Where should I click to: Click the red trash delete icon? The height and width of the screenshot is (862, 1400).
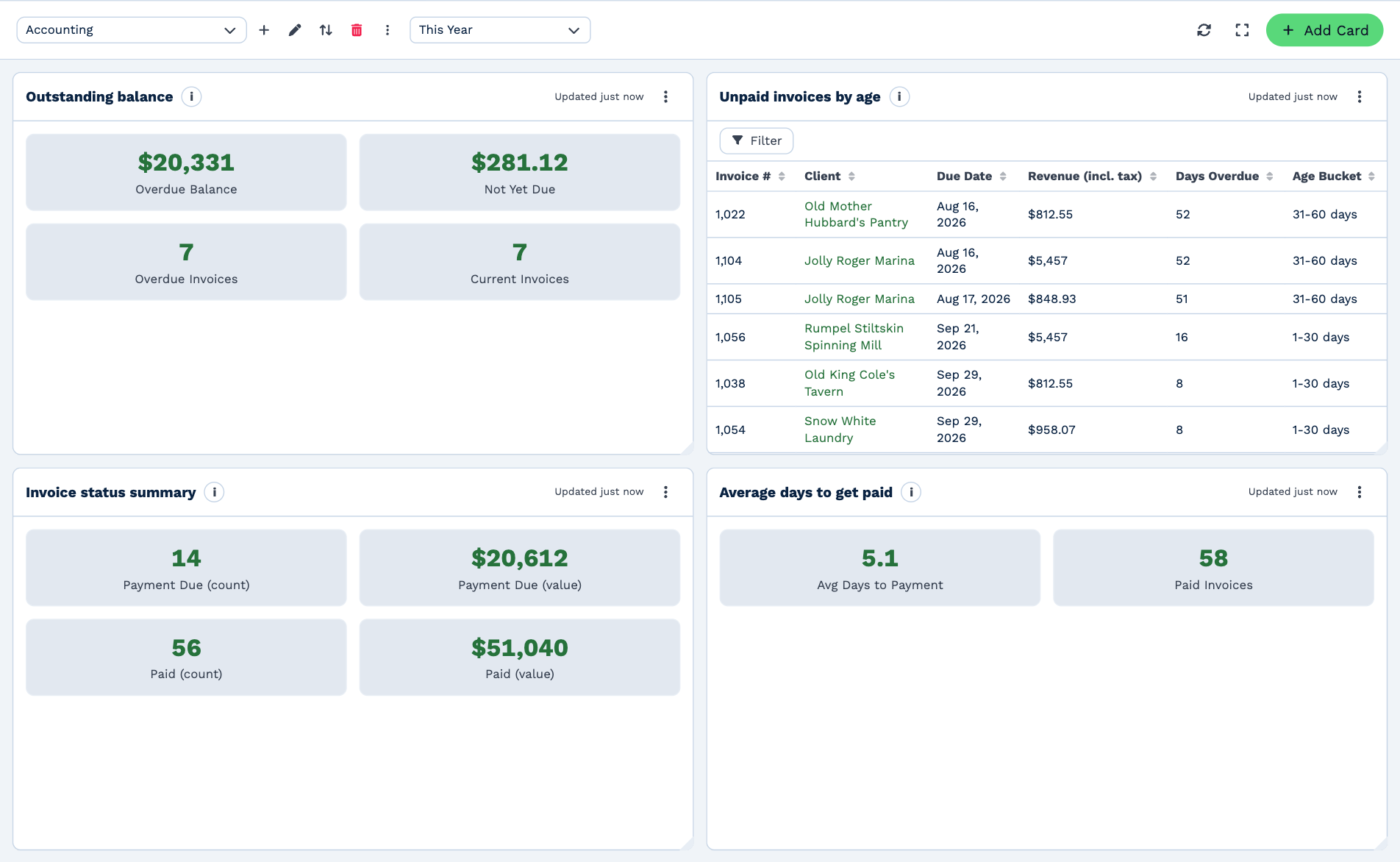click(x=357, y=30)
